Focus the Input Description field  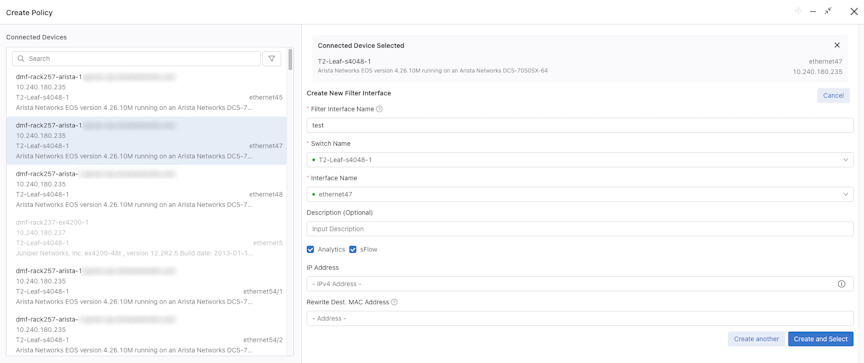(580, 229)
